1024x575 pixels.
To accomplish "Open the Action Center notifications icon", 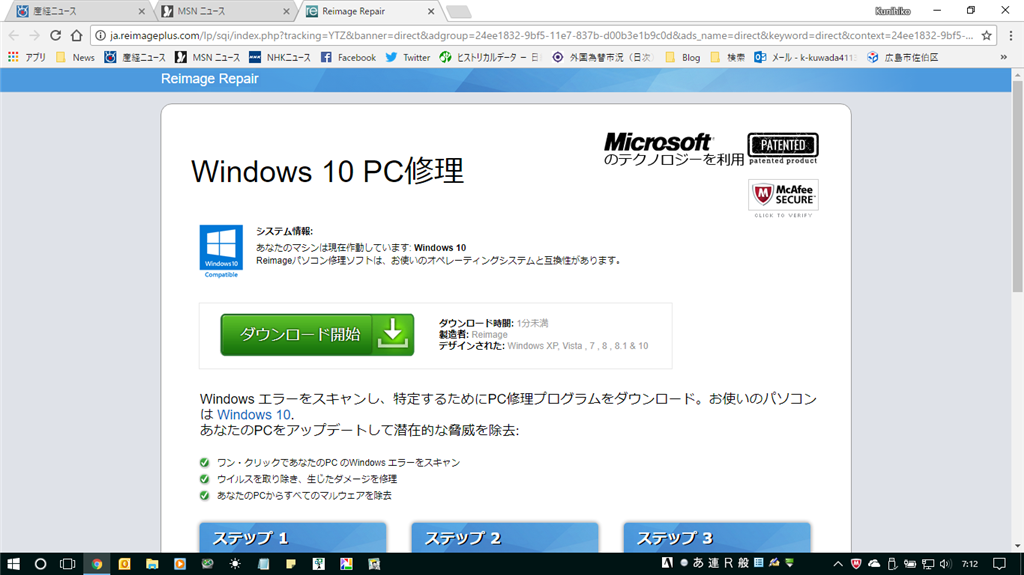I will (x=999, y=564).
